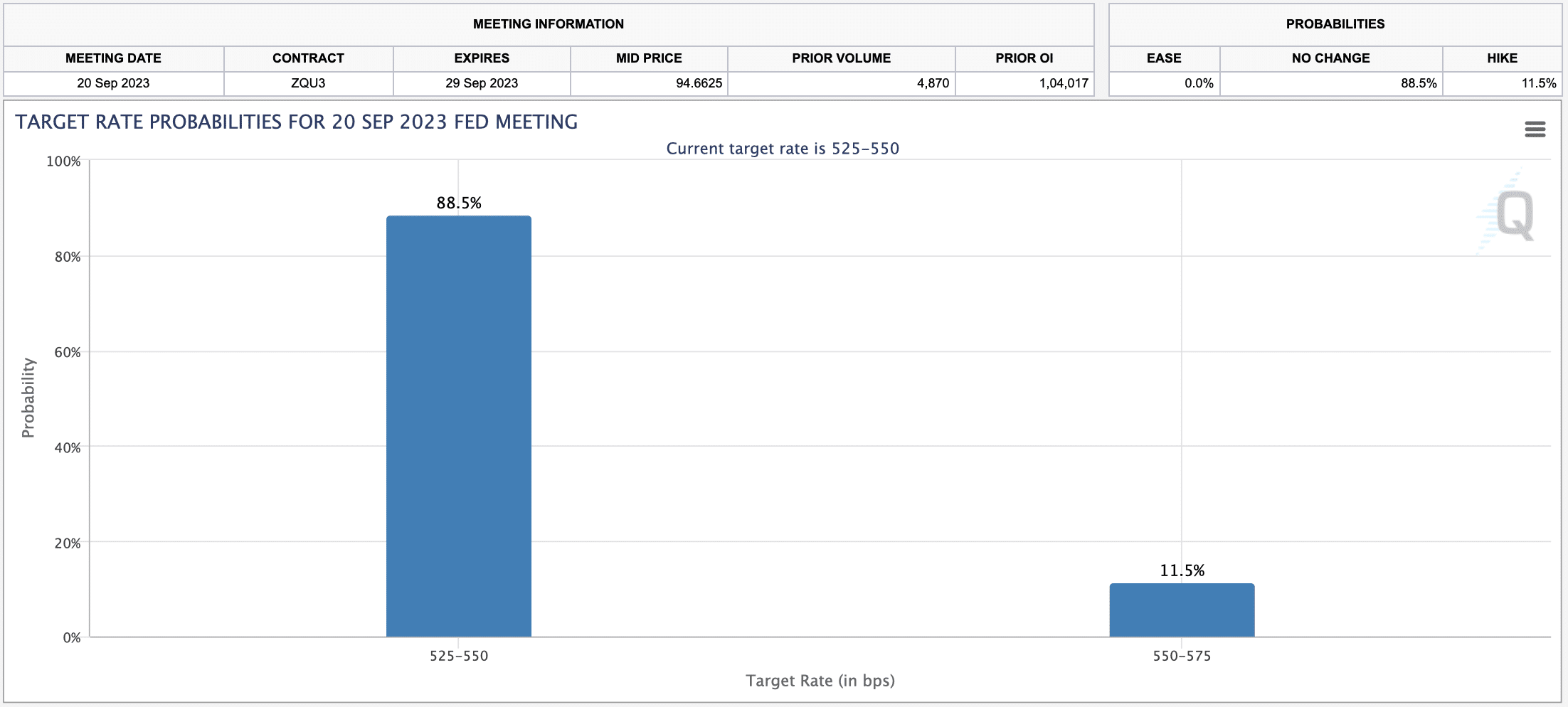This screenshot has height=707, width=1568.
Task: Click the MEETING INFORMATION table title
Action: (549, 24)
